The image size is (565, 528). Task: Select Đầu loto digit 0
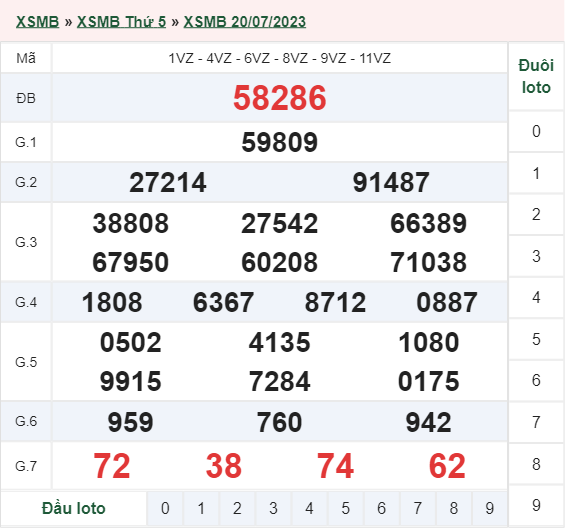pyautogui.click(x=165, y=508)
